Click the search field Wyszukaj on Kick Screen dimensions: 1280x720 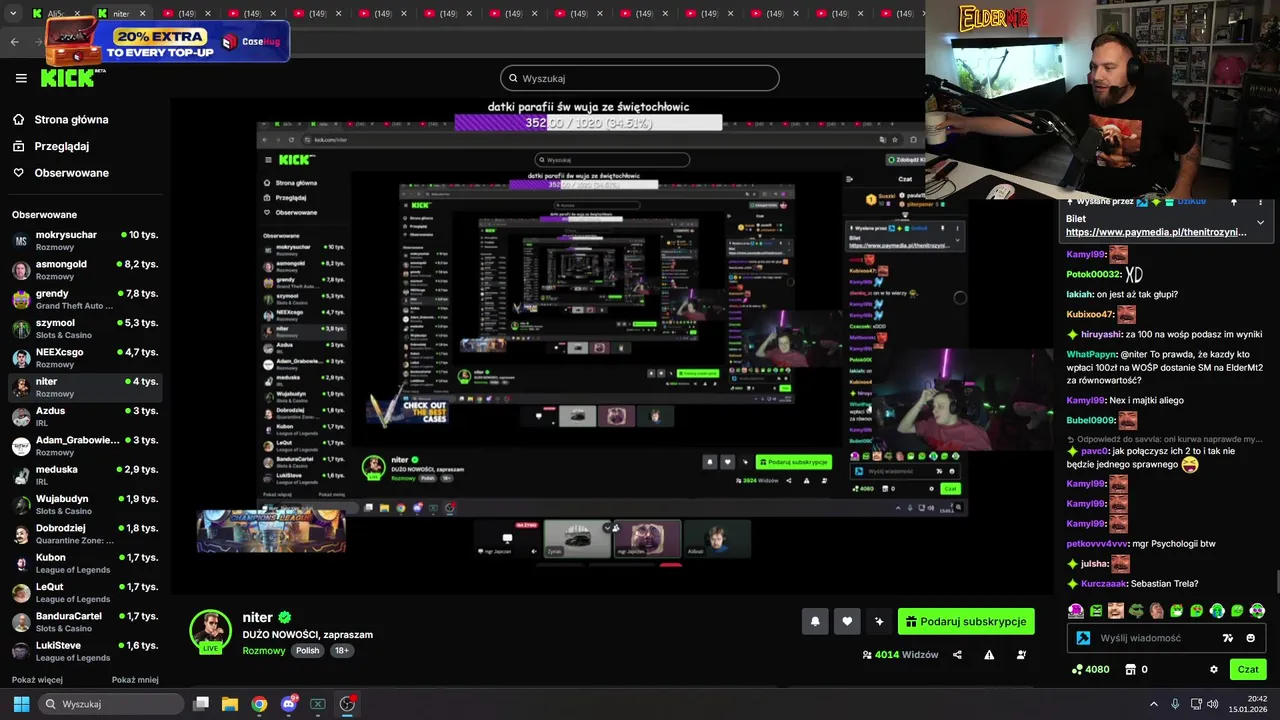click(x=640, y=78)
